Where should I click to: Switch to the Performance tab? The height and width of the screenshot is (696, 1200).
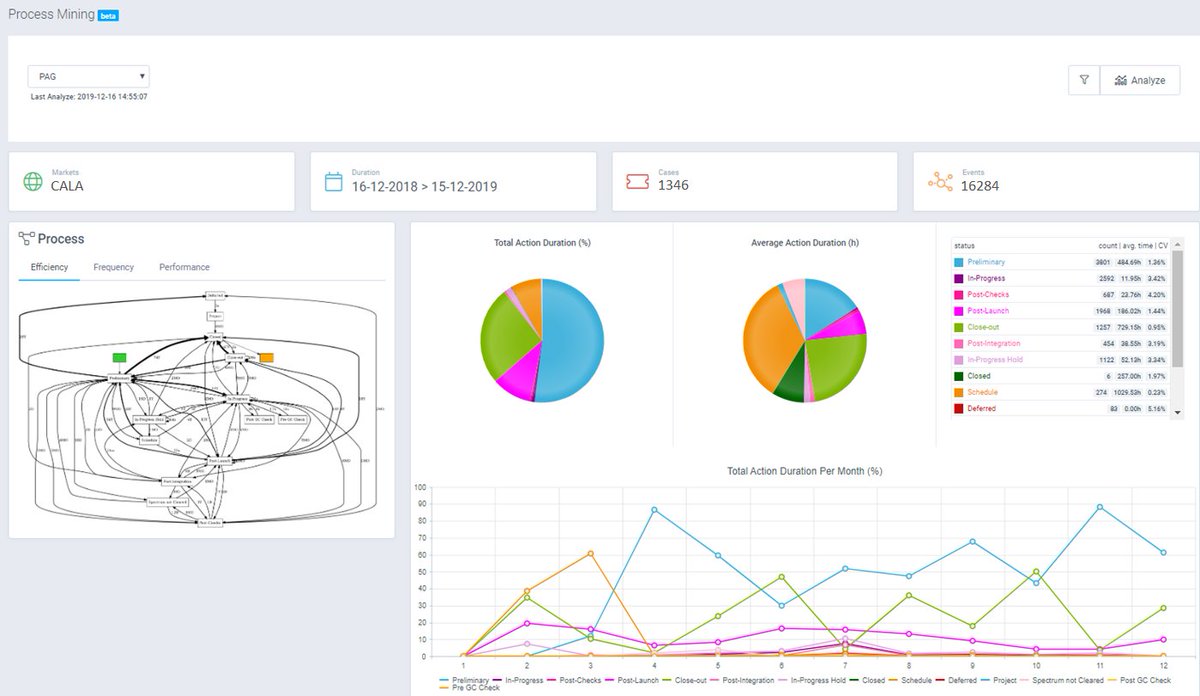tap(184, 267)
